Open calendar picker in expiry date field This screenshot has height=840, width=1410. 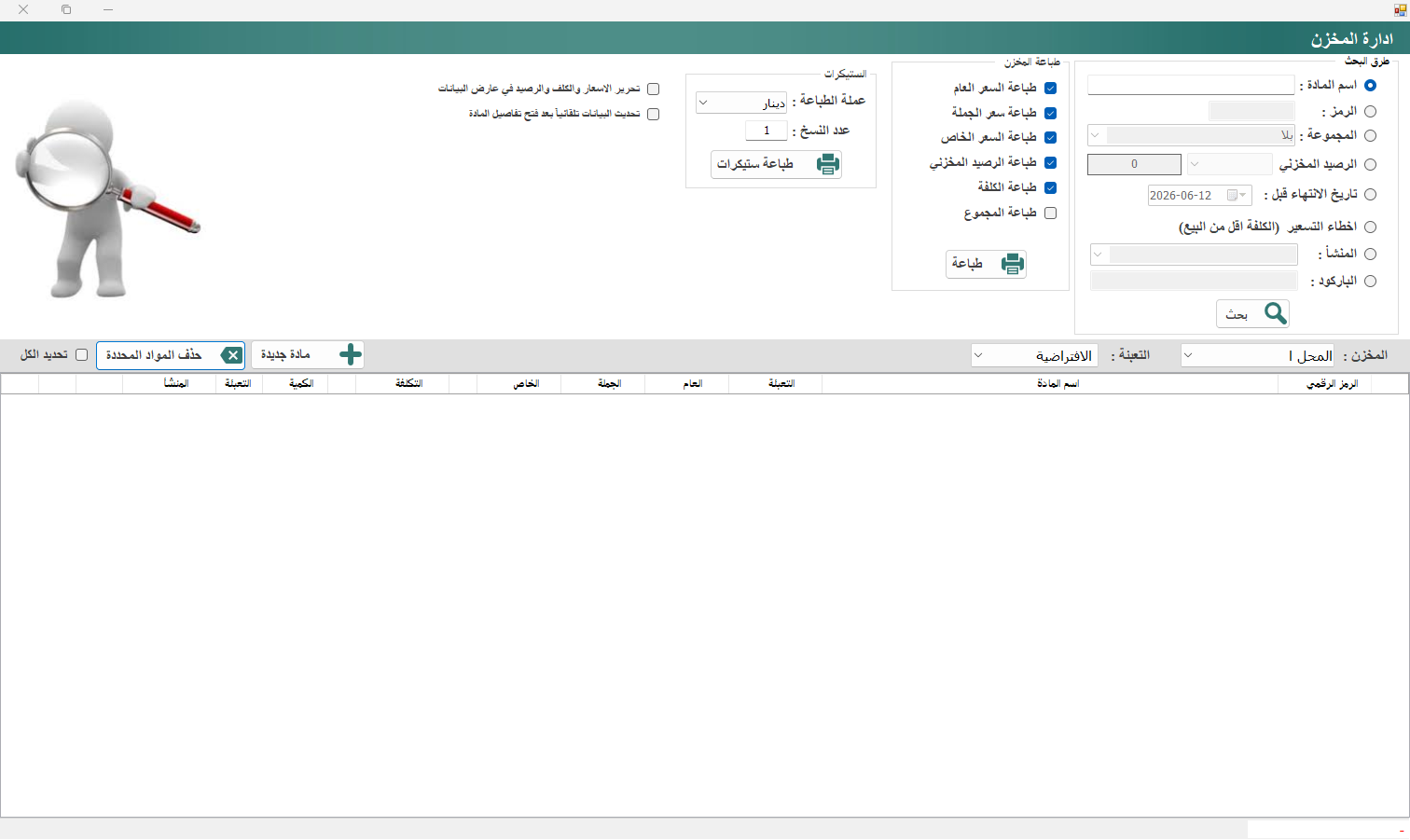(1237, 195)
